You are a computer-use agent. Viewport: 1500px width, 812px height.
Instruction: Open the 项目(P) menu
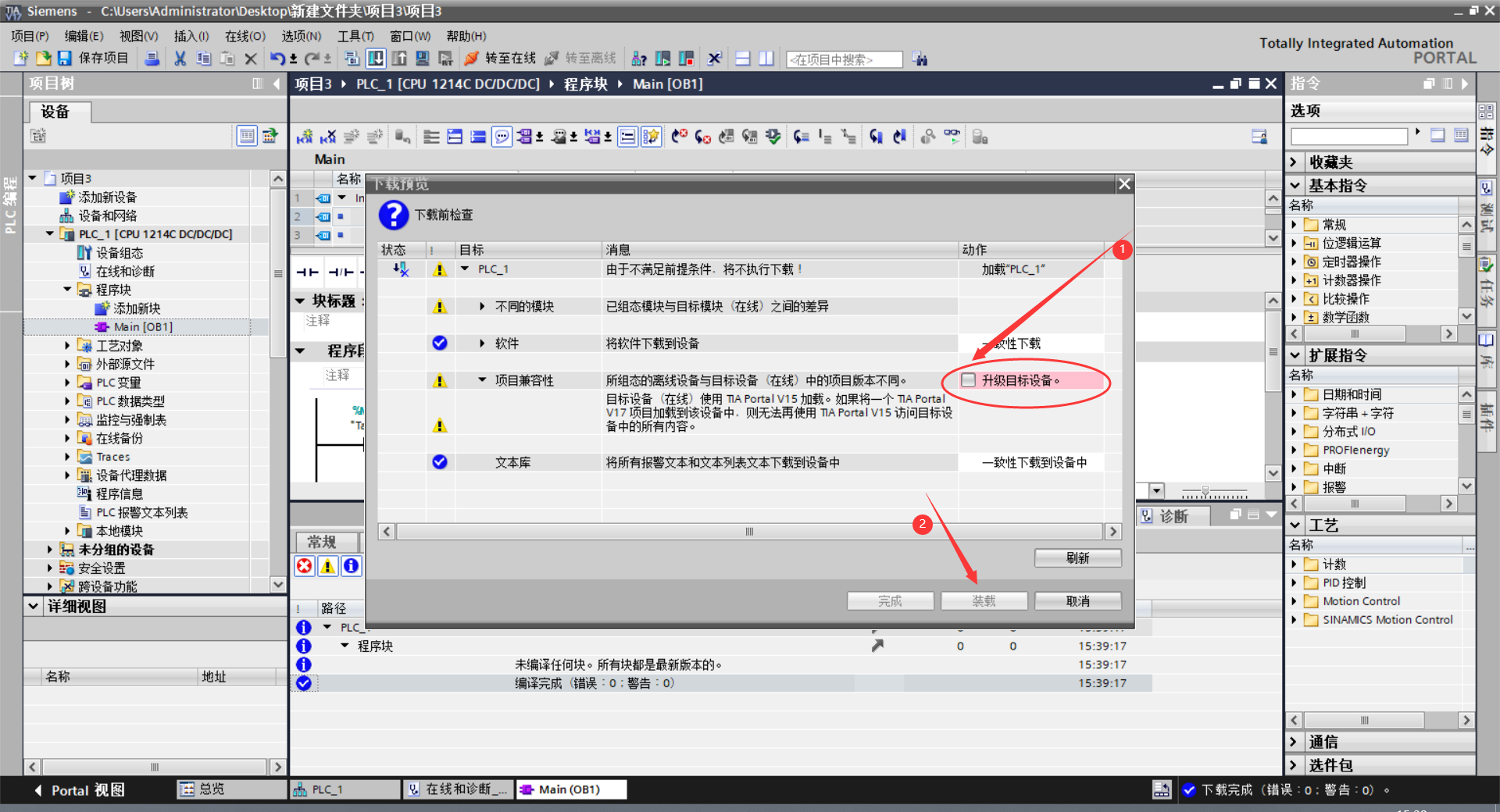[30, 36]
